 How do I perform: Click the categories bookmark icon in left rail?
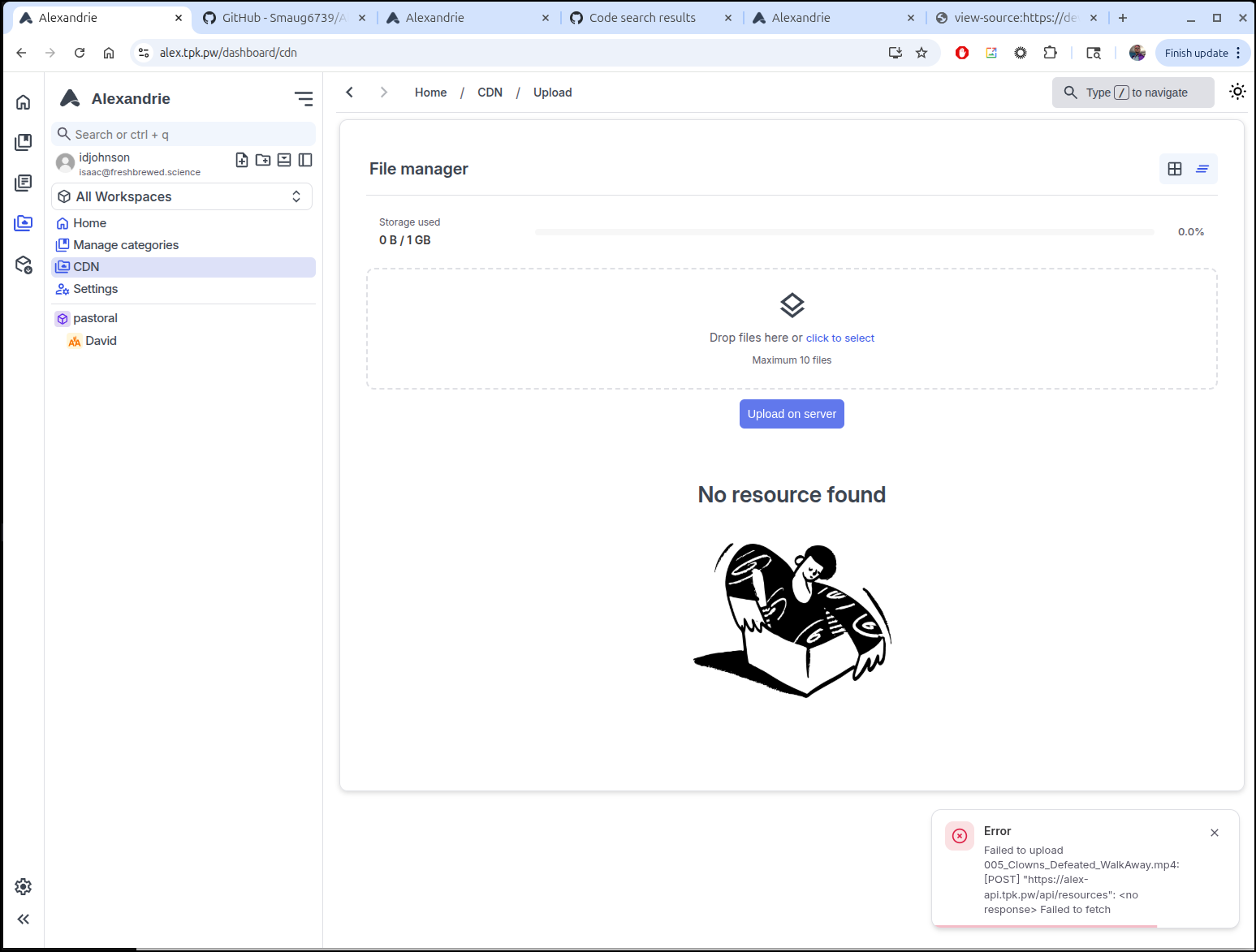point(24,142)
